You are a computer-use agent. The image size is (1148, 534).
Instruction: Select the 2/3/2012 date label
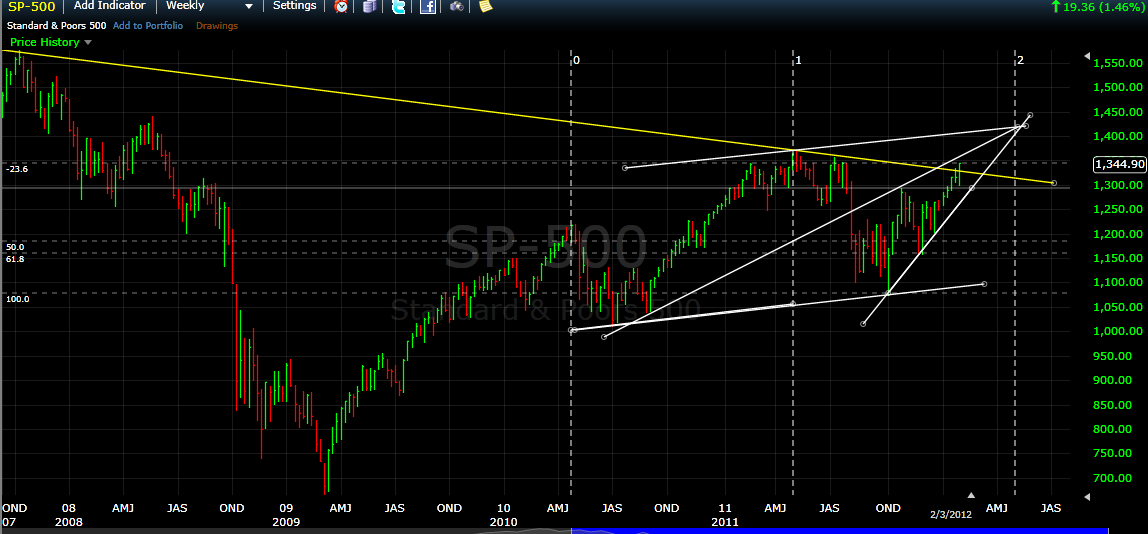pyautogui.click(x=951, y=514)
